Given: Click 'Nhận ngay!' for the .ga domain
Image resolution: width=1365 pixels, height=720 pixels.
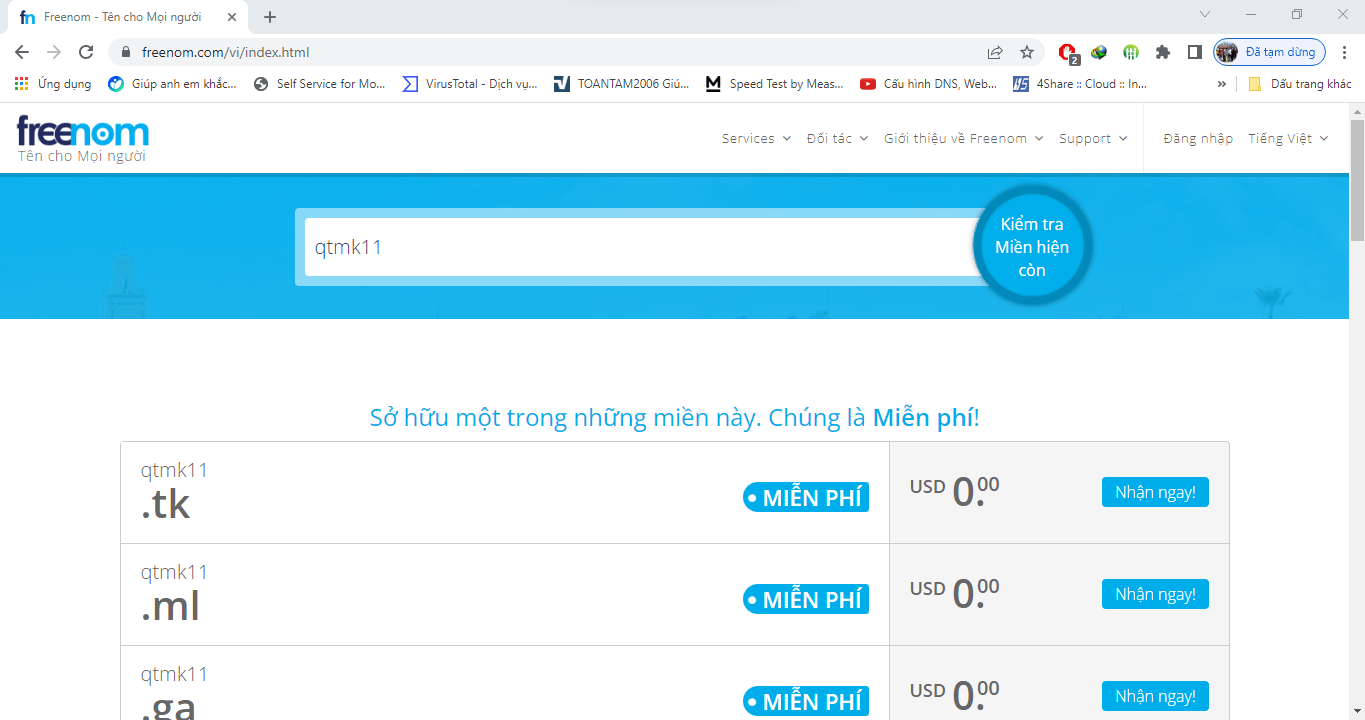Looking at the screenshot, I should click(x=1155, y=696).
